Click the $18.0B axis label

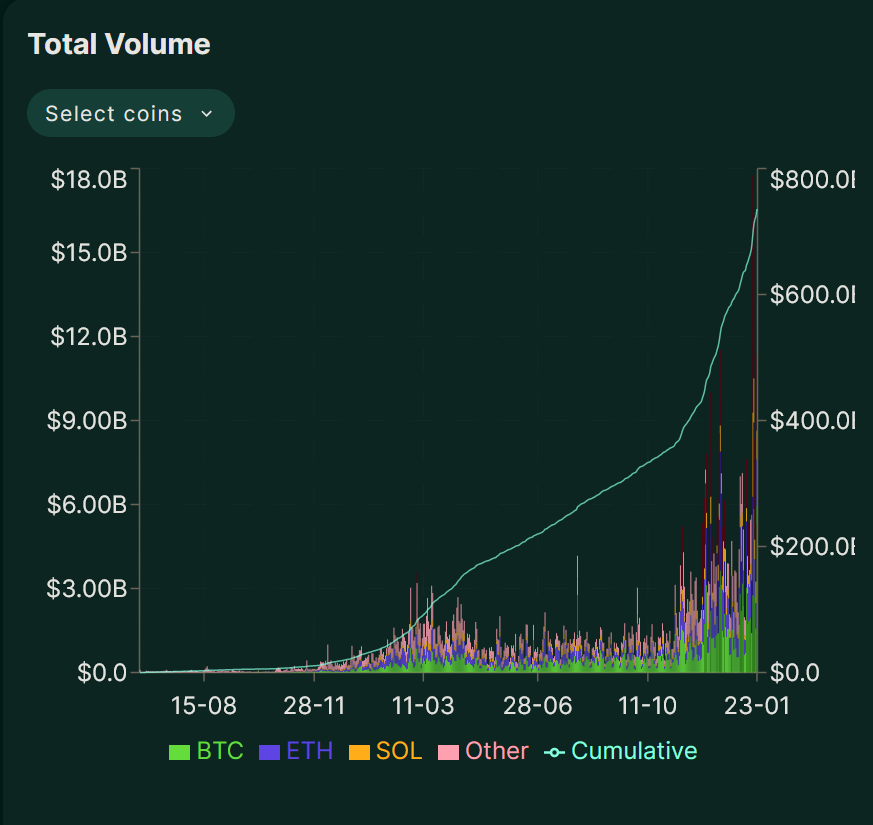click(89, 180)
